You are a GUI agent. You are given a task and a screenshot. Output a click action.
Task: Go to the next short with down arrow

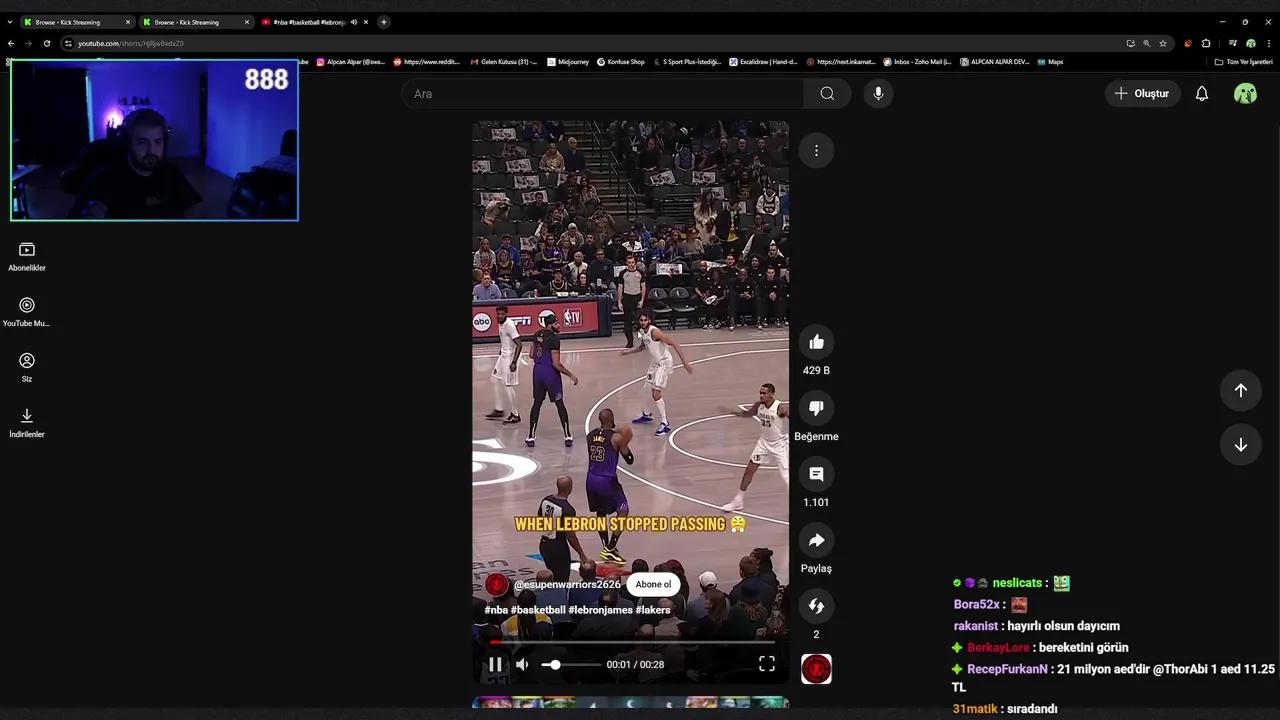click(1240, 445)
